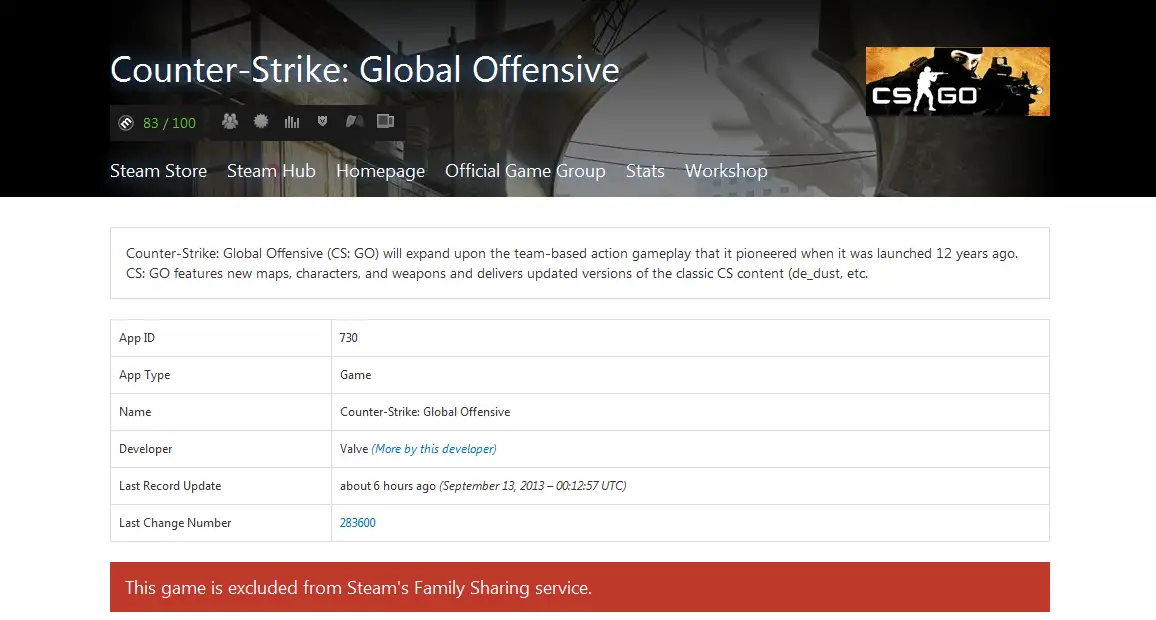Click the spiky achievements badge icon
Viewport: 1156px width, 620px height.
click(261, 121)
